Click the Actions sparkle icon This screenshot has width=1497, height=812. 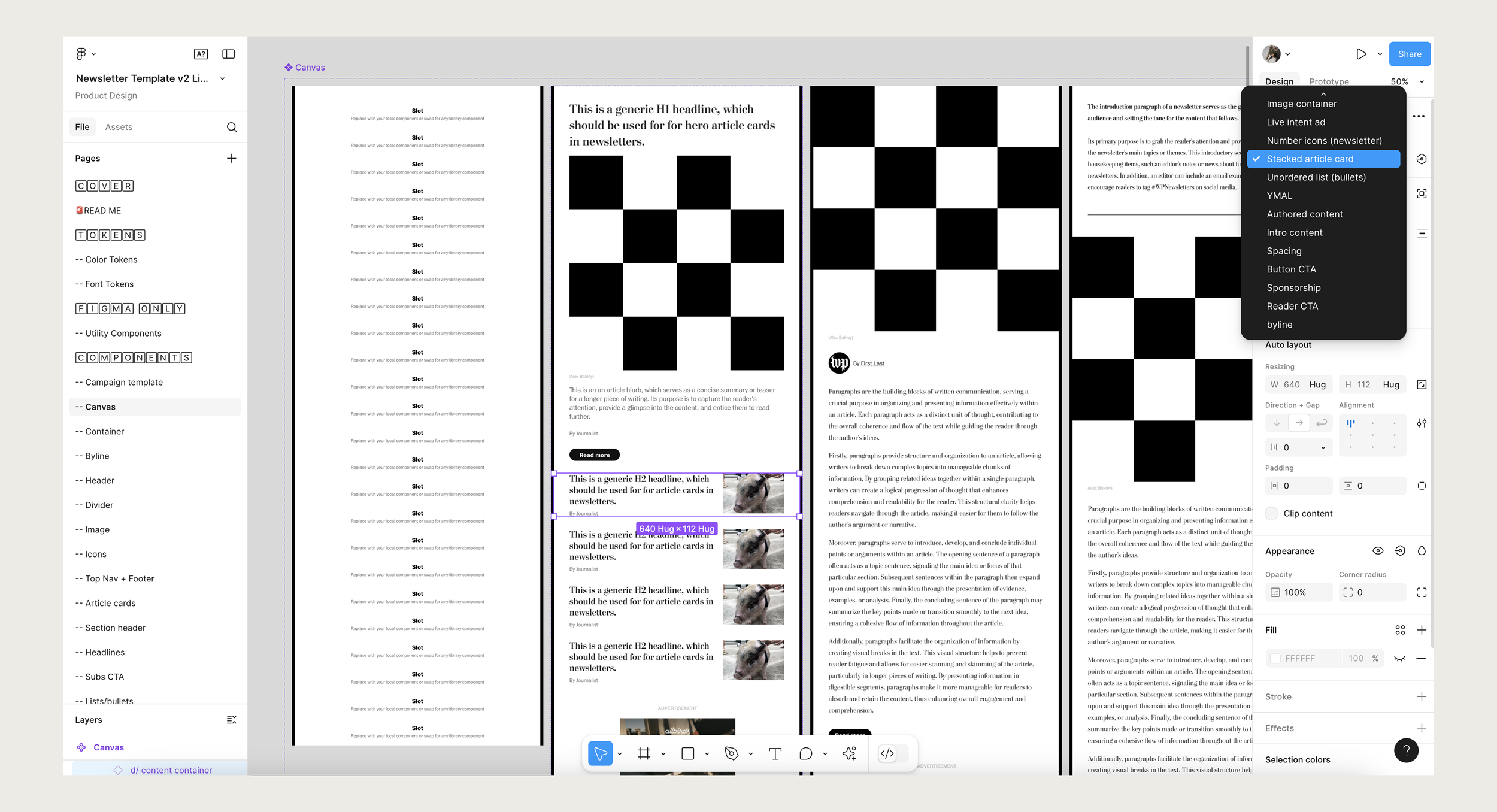(849, 753)
